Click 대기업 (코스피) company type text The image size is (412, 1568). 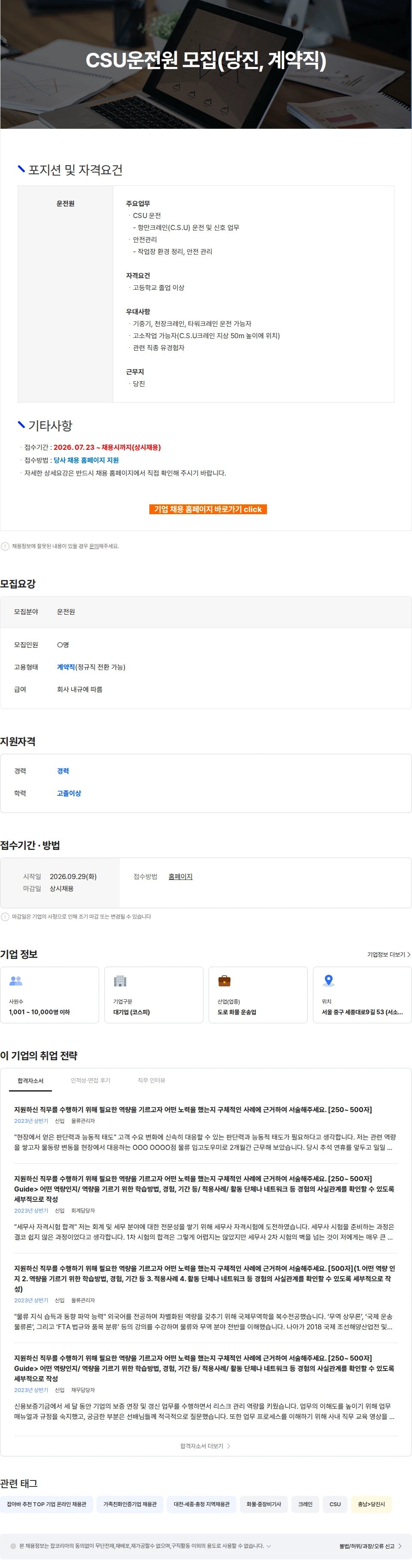[x=131, y=1012]
